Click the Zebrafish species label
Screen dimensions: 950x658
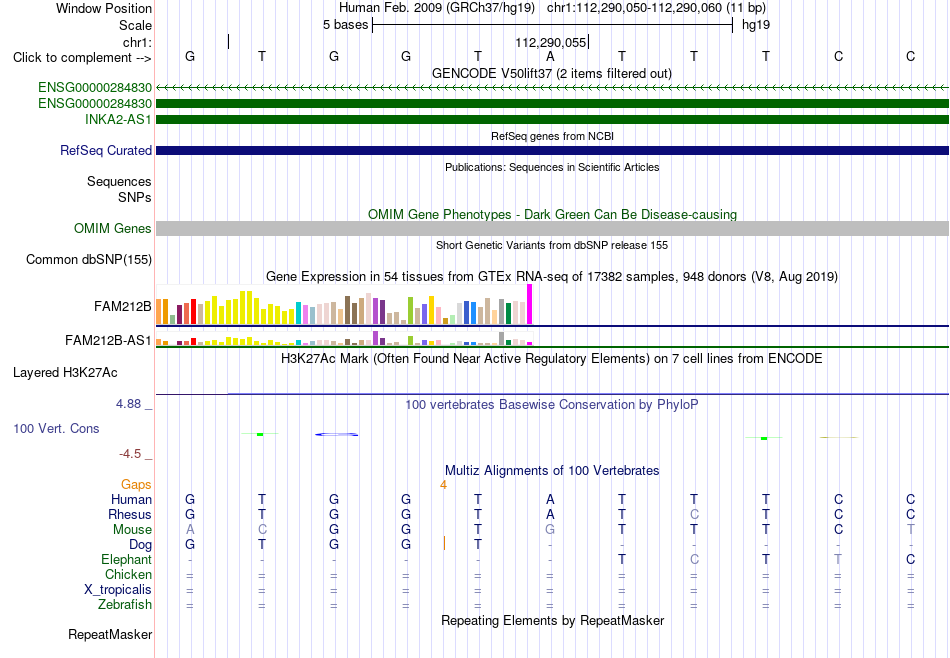[125, 604]
